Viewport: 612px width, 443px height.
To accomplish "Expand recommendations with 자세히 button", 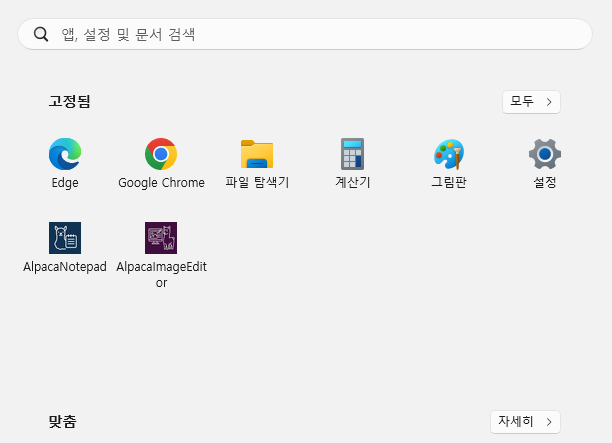I will tap(525, 422).
